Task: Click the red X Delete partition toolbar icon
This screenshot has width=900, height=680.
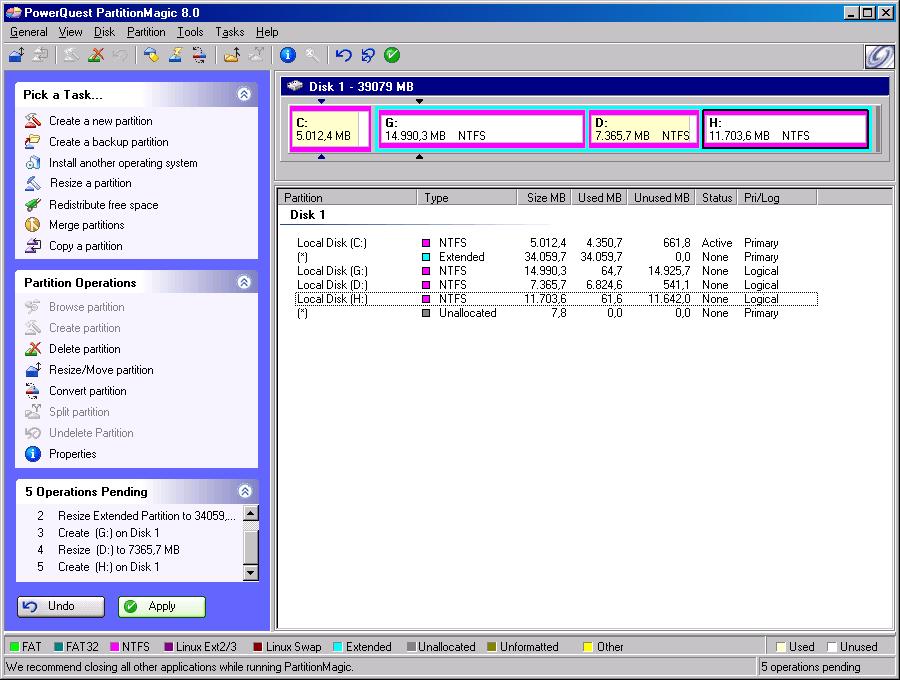Action: pos(96,55)
